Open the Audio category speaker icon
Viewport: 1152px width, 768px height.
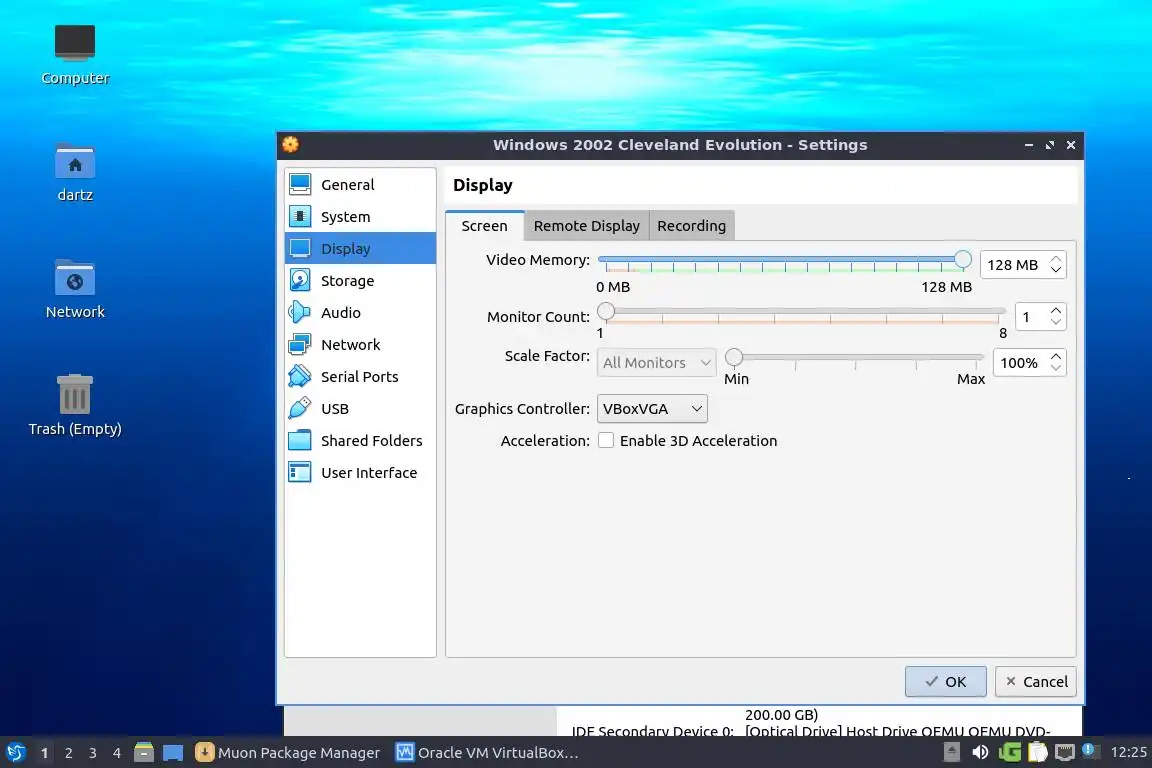[x=300, y=312]
